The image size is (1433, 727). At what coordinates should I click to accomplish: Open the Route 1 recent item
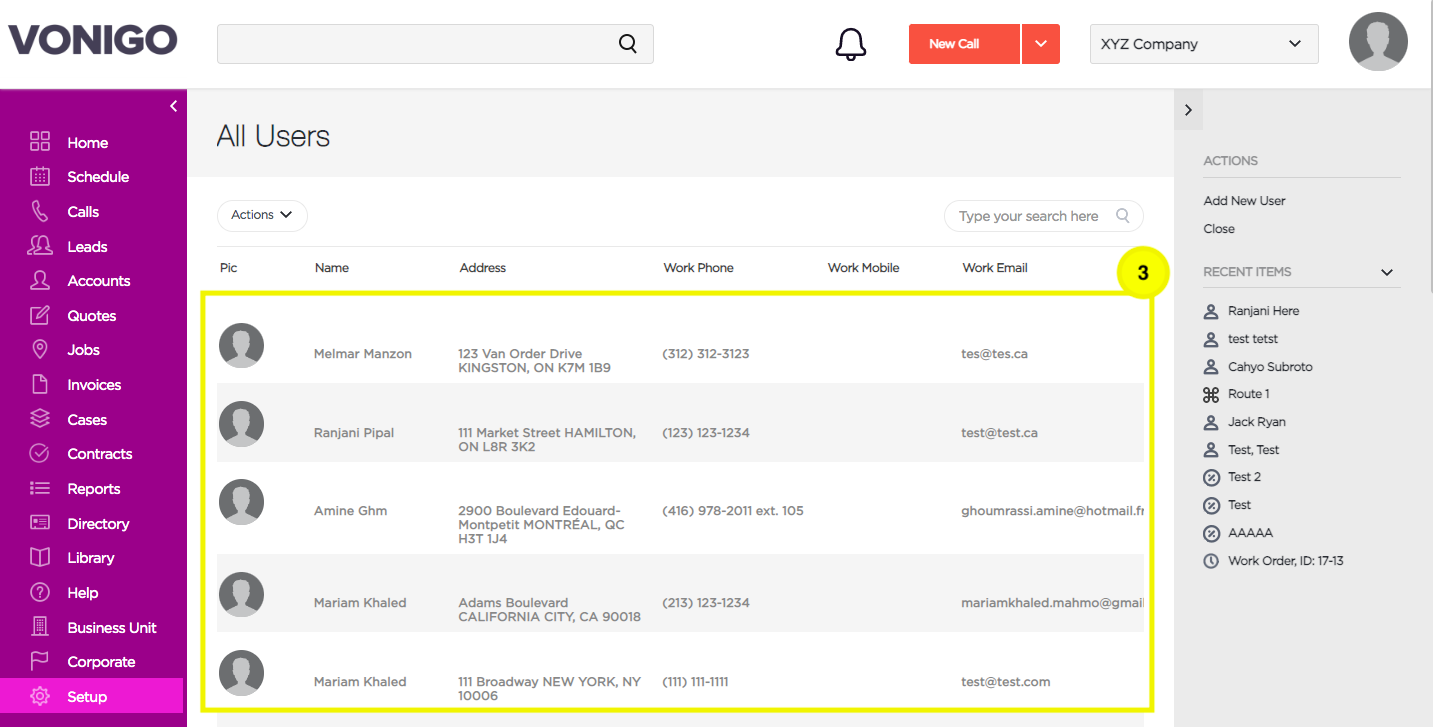point(1249,394)
